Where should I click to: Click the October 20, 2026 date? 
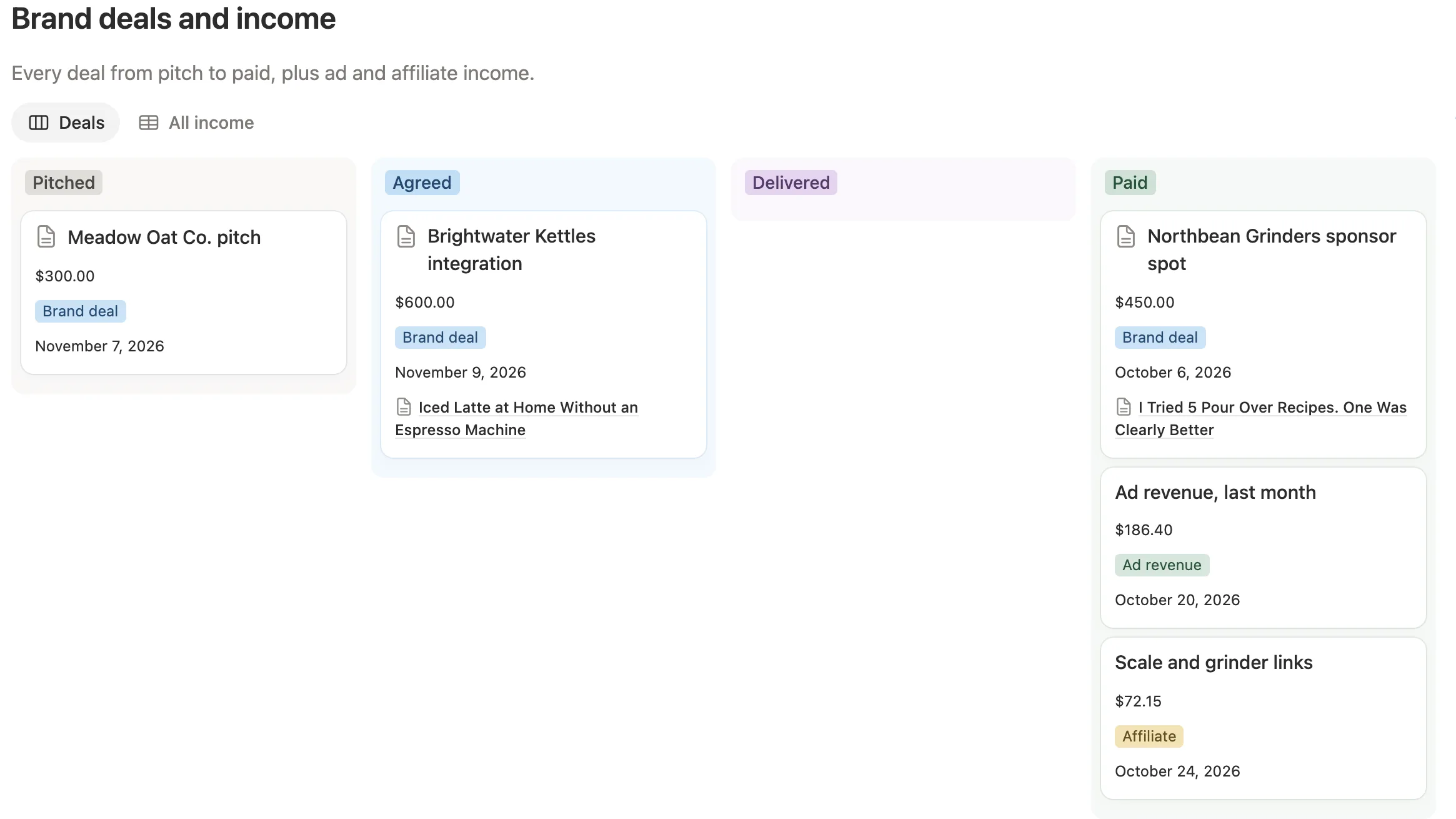(x=1177, y=600)
